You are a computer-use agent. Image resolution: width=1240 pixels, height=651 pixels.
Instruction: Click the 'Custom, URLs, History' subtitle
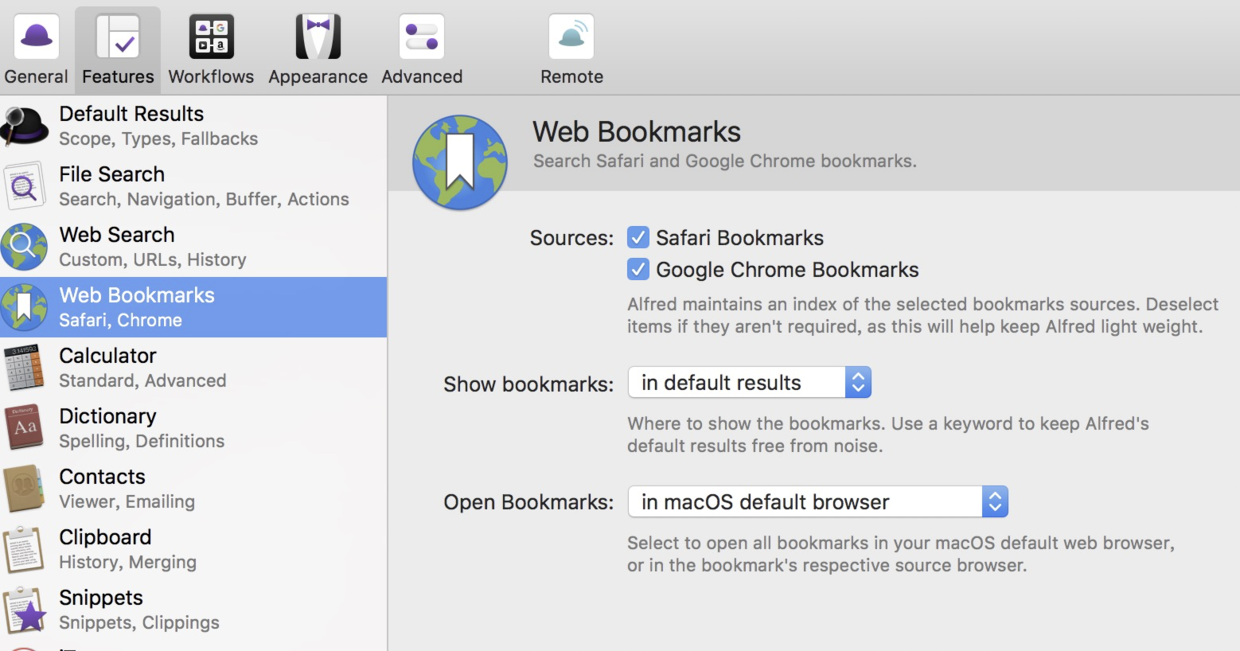coord(152,260)
